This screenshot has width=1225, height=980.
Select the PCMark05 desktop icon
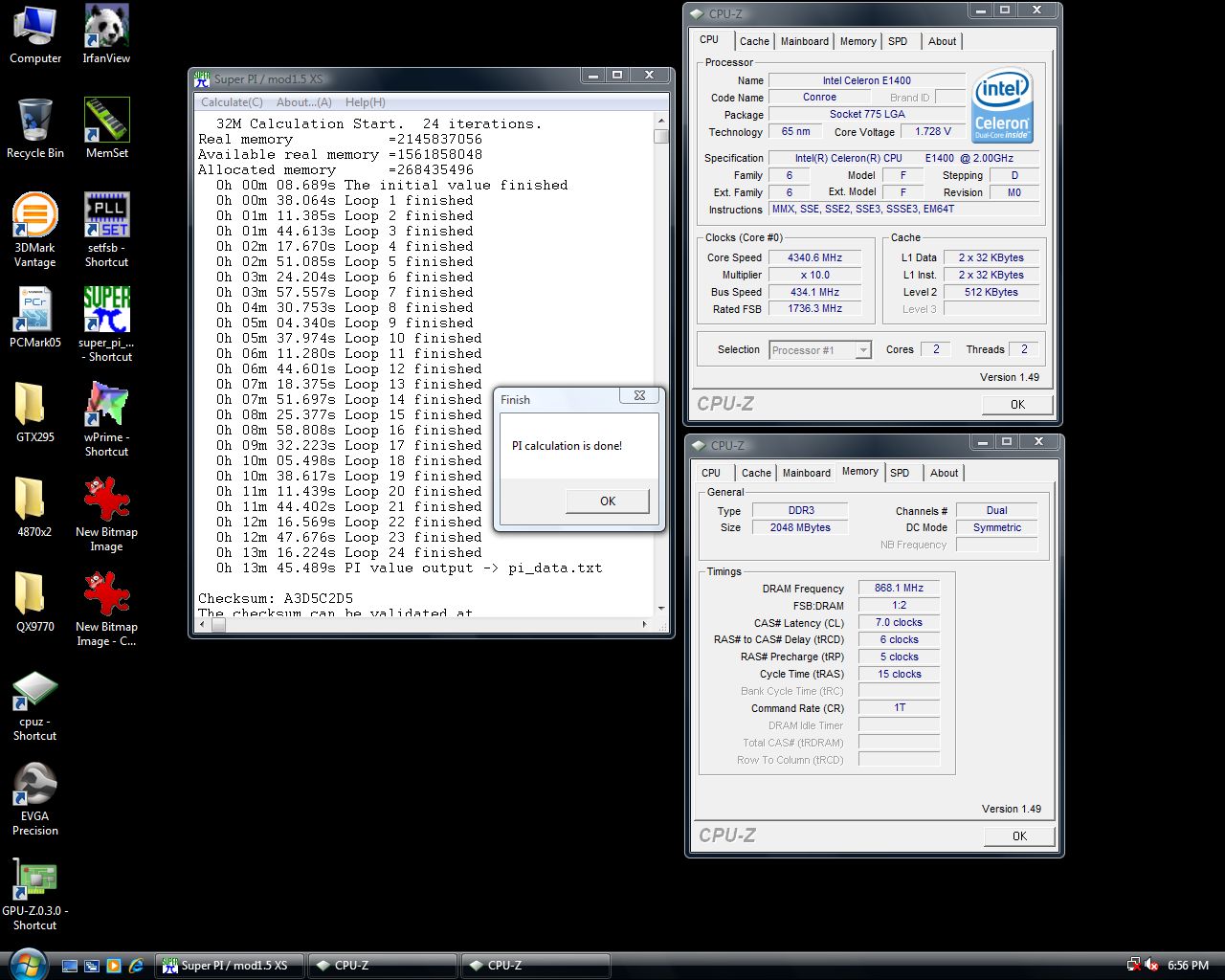pos(35,319)
